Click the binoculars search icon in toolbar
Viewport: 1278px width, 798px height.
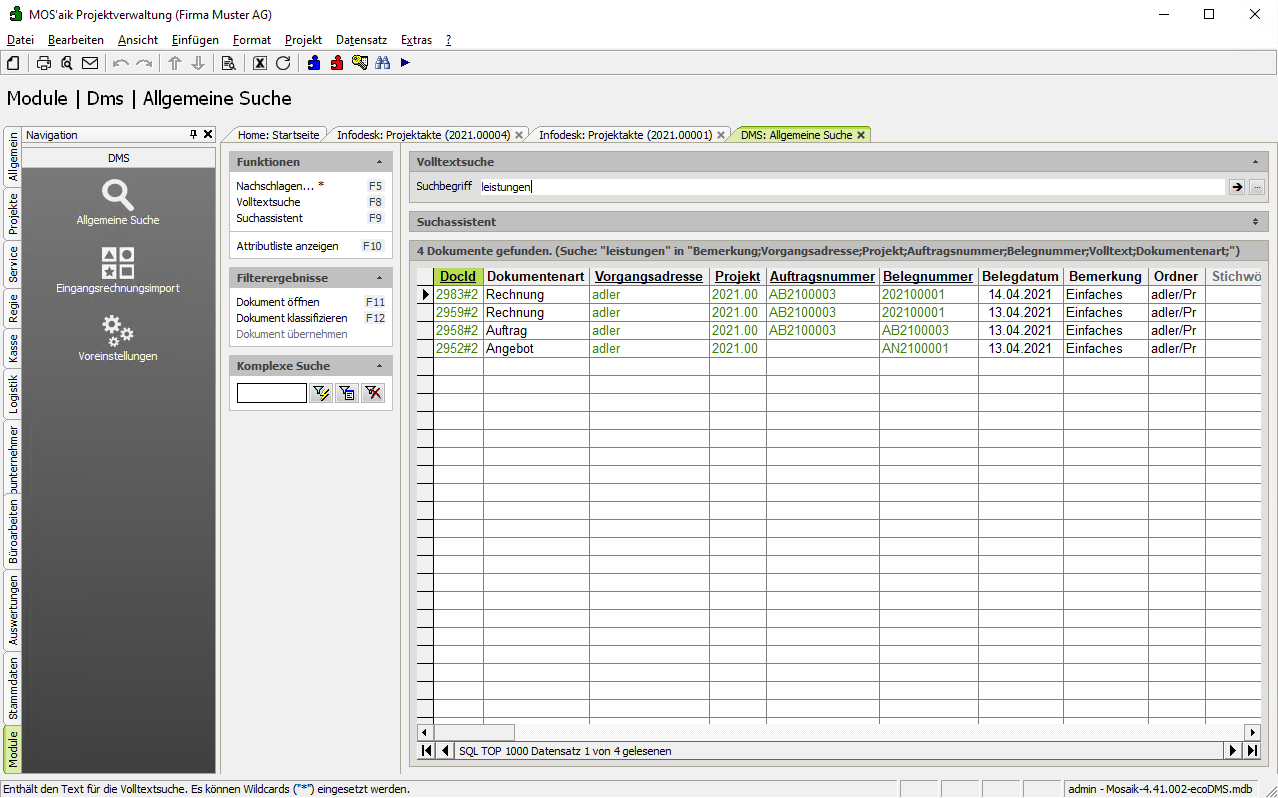click(382, 63)
